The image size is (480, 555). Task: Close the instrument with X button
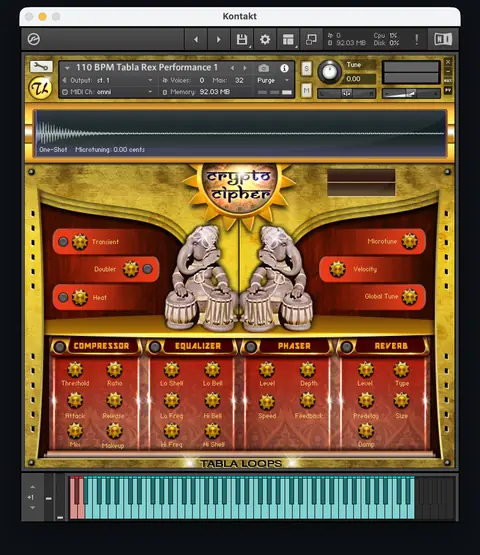[448, 62]
